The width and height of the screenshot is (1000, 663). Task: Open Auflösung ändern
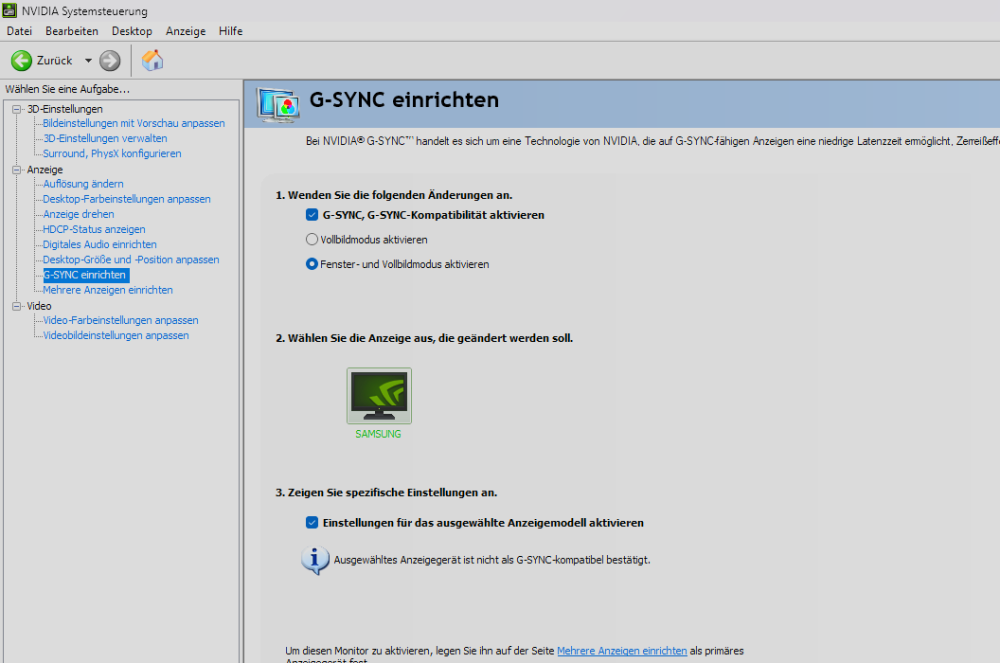[84, 184]
